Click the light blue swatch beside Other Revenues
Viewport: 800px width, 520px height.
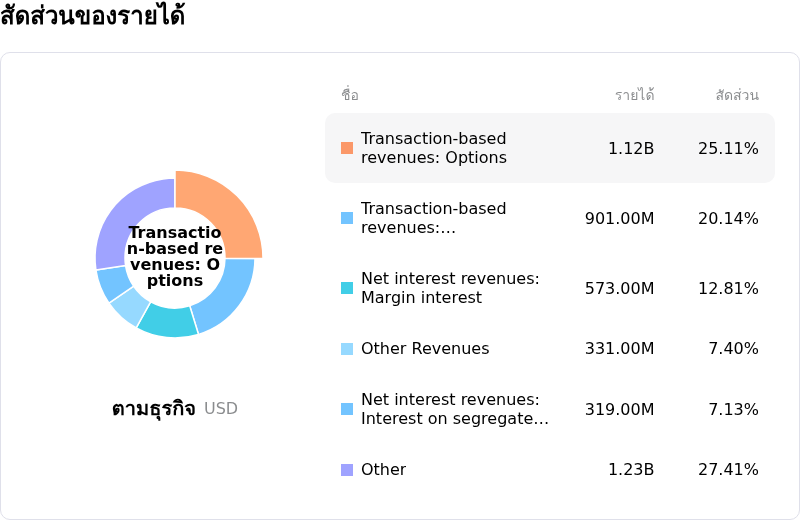pyautogui.click(x=347, y=349)
